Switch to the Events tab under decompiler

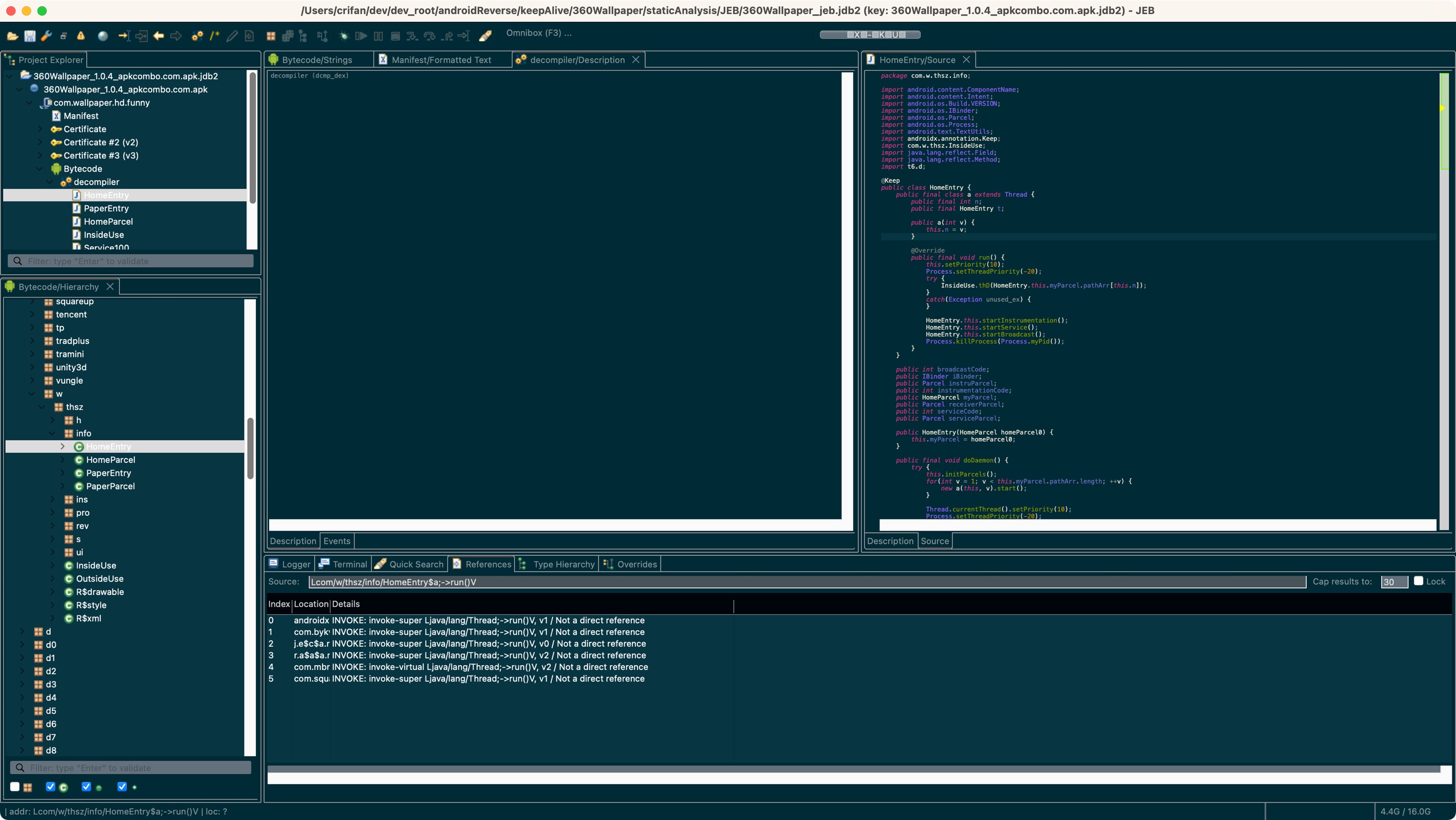click(x=337, y=541)
